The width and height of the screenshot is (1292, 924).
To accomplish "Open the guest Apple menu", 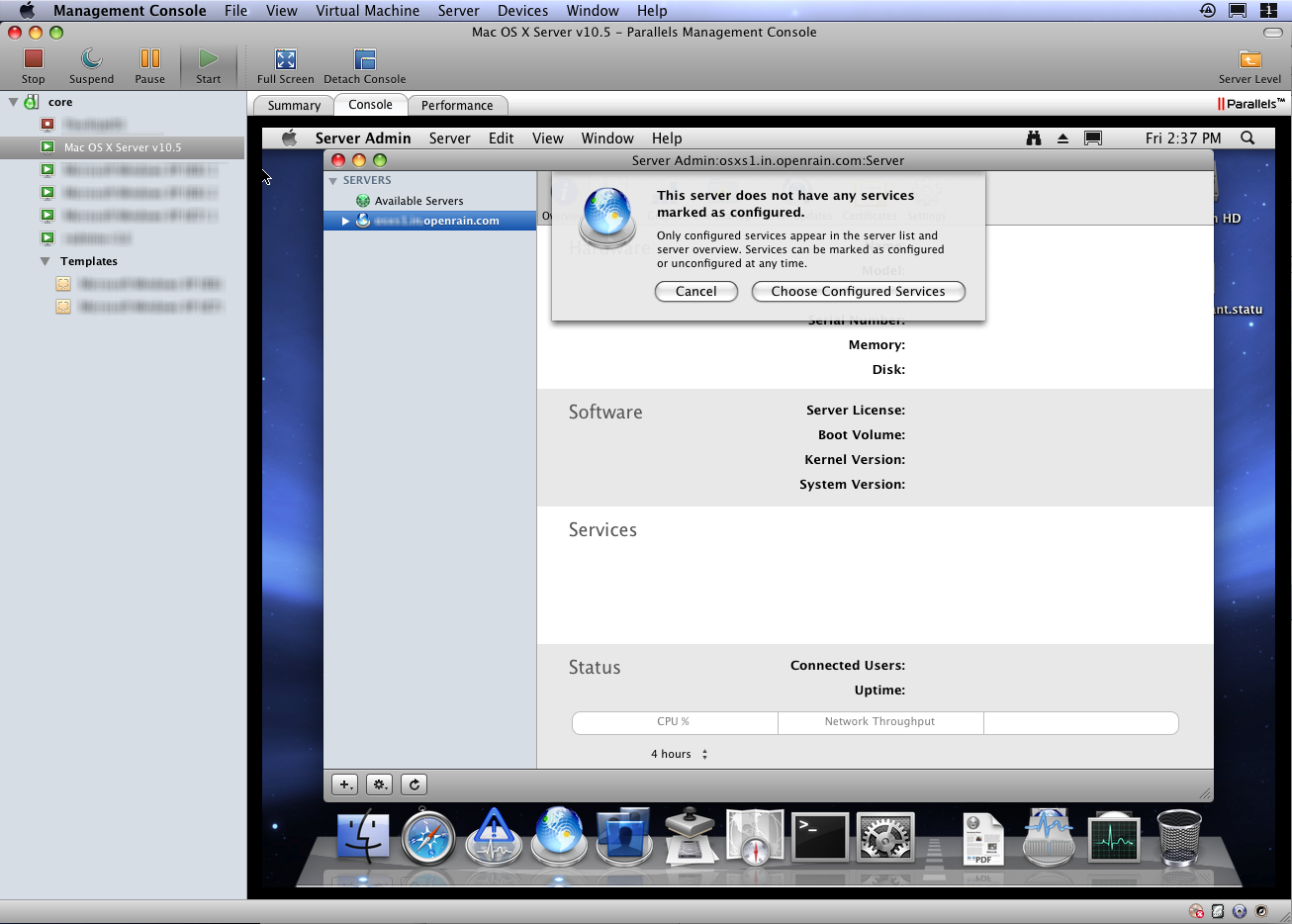I will tap(289, 139).
